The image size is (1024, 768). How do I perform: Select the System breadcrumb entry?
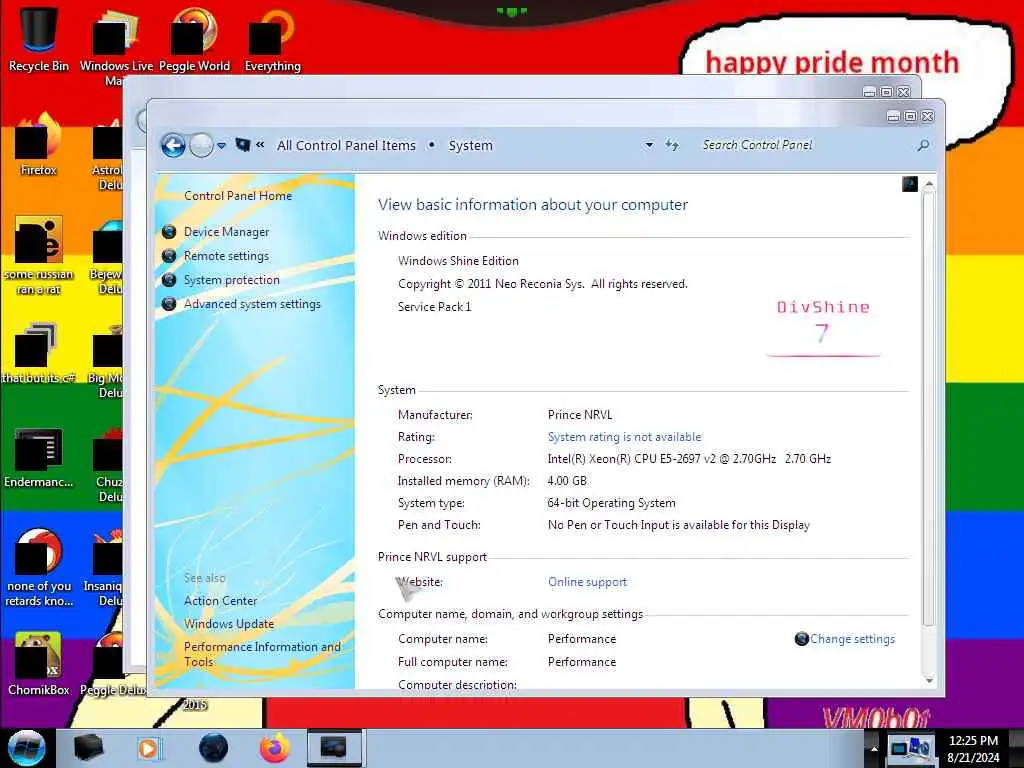click(470, 146)
